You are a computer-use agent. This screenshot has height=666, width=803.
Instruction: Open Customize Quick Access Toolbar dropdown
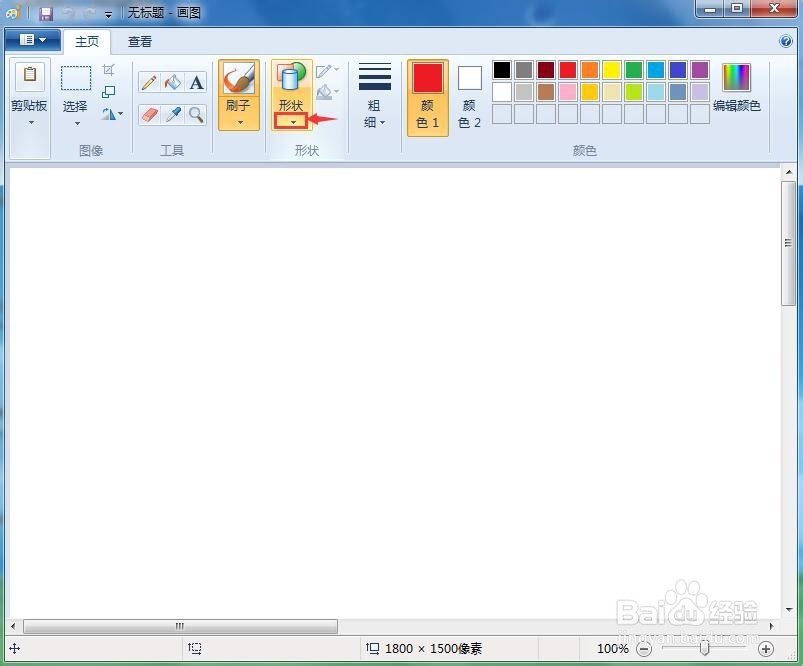pyautogui.click(x=108, y=14)
